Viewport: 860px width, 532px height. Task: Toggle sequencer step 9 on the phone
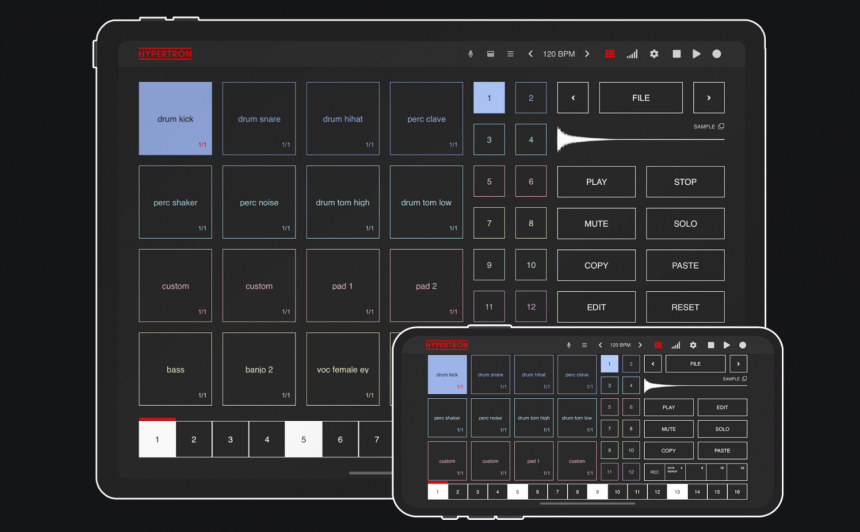pos(597,492)
